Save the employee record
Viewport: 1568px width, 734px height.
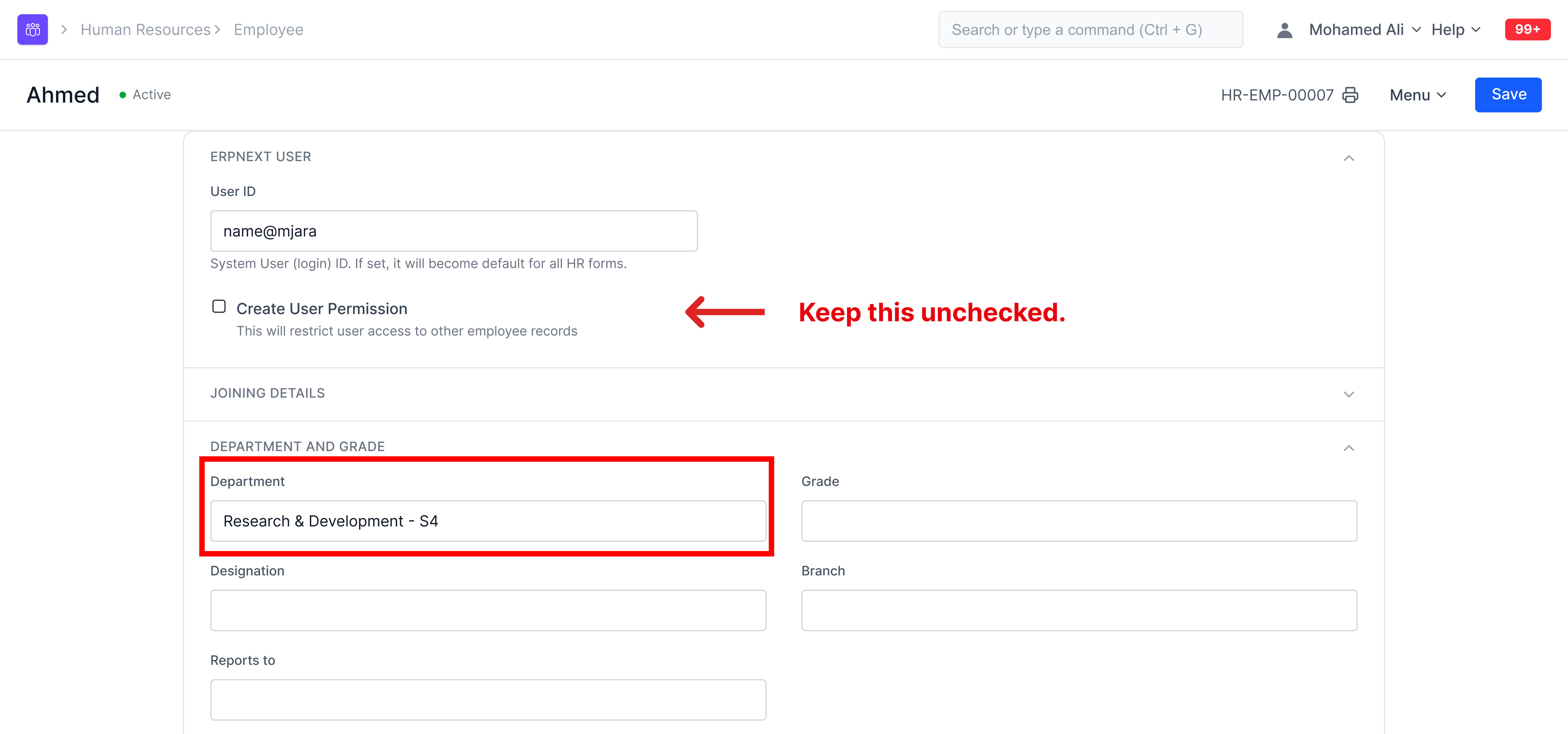point(1508,95)
